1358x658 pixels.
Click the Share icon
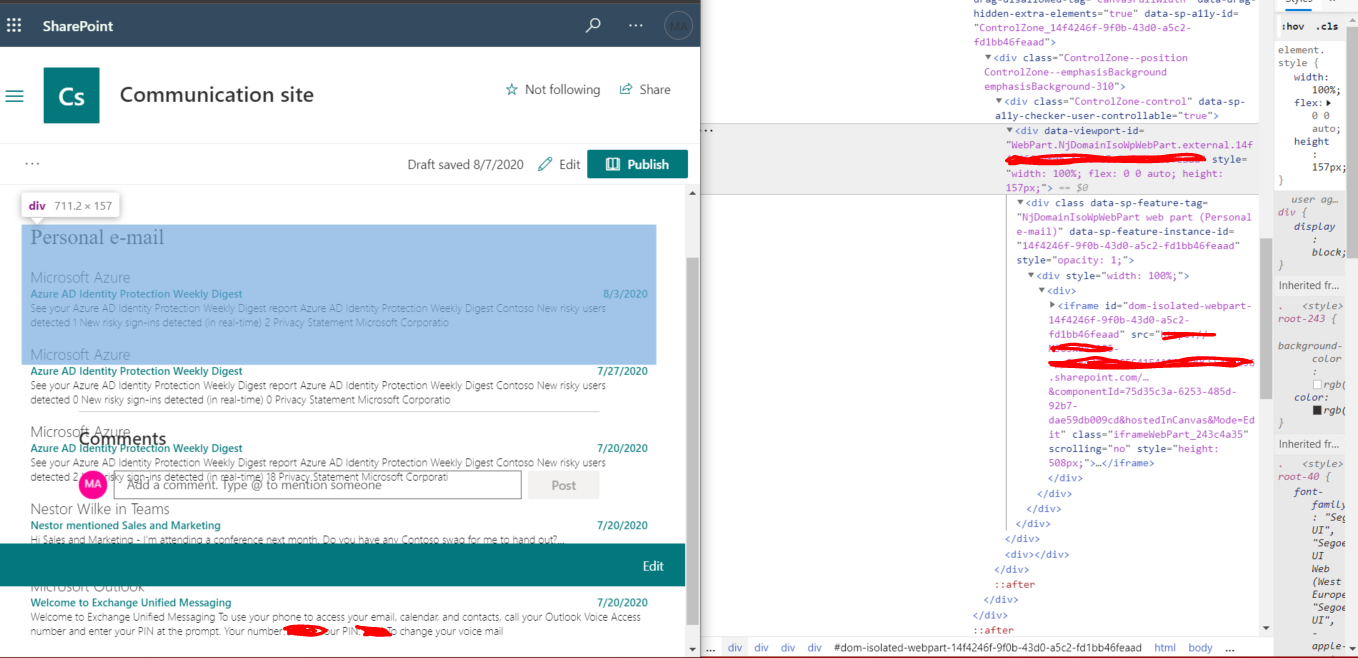(624, 89)
